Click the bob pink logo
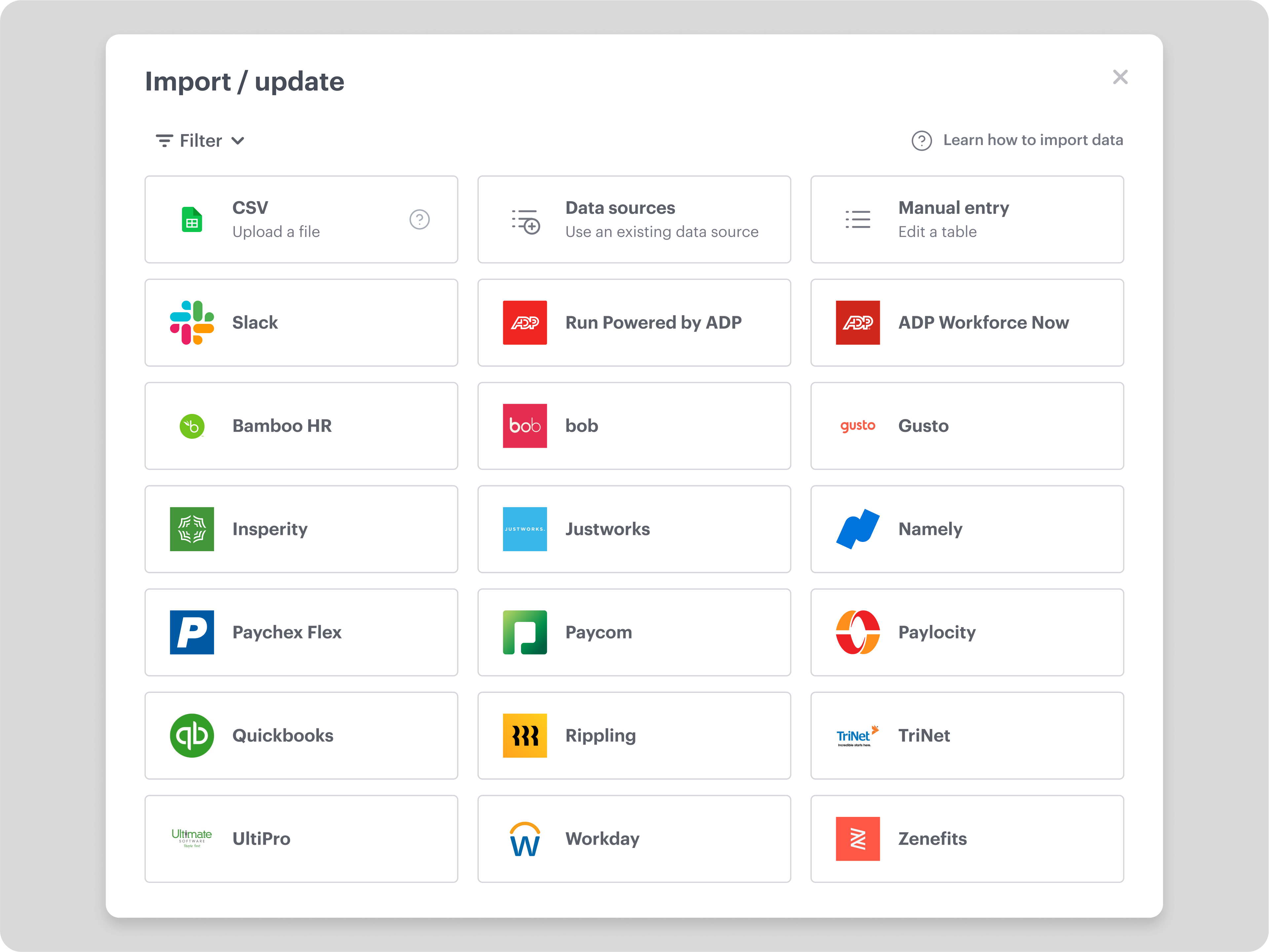The image size is (1269, 952). 525,426
